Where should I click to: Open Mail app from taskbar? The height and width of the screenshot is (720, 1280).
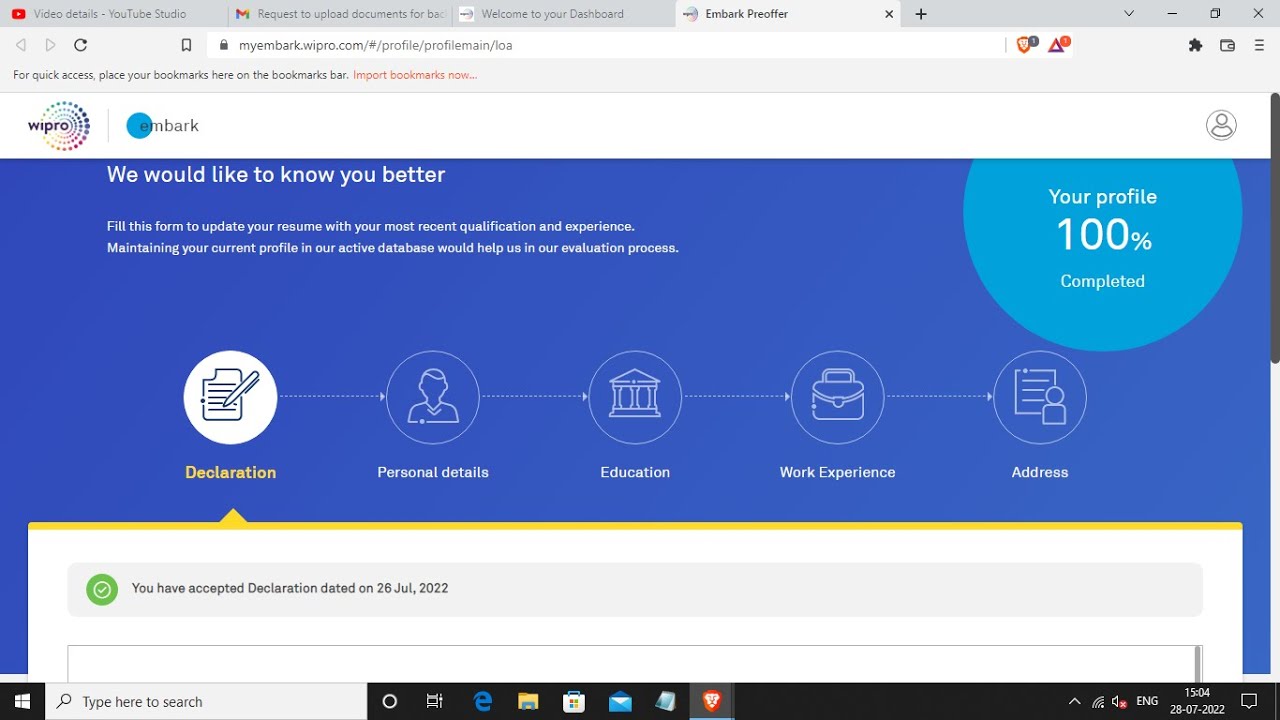[620, 702]
